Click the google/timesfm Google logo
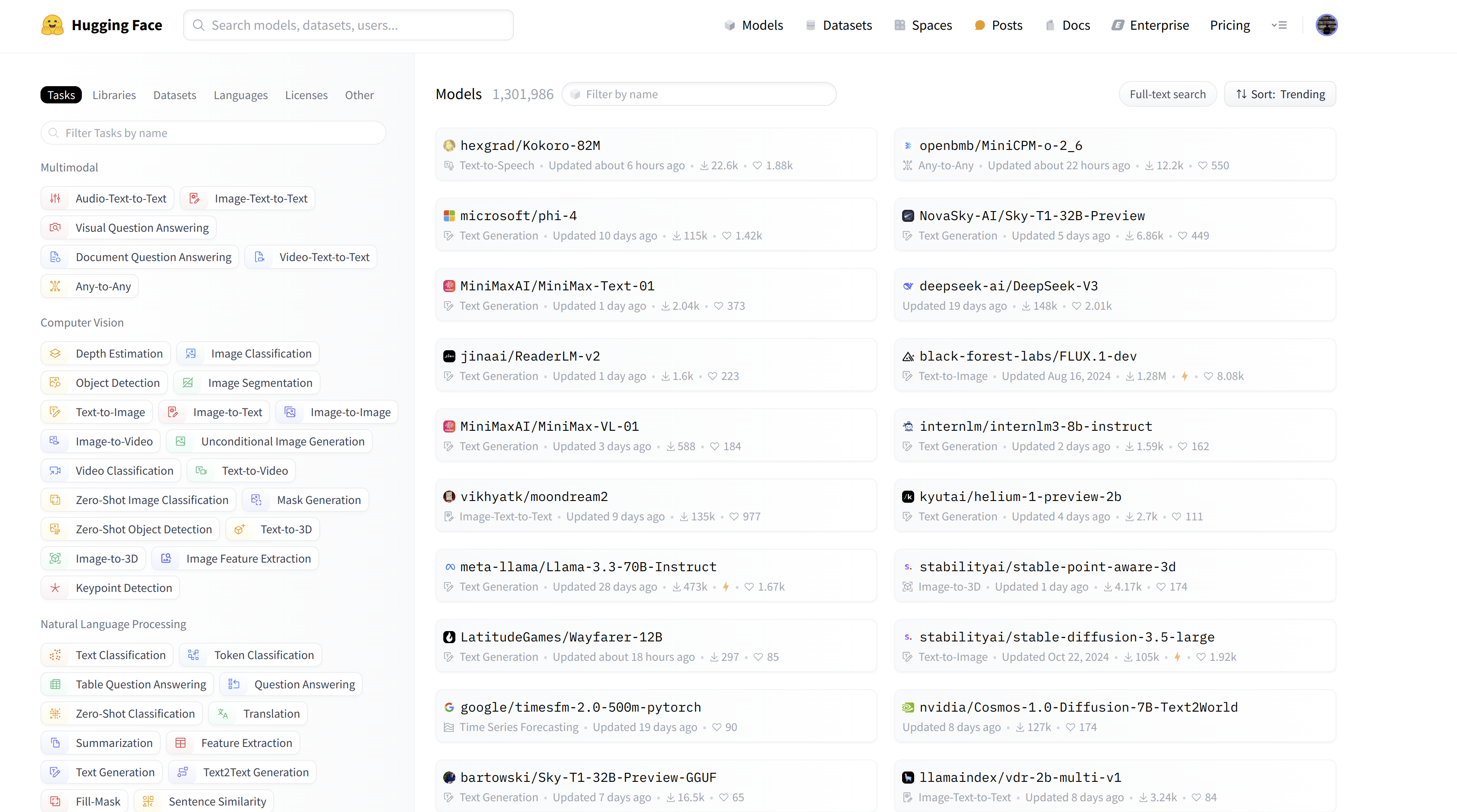Image resolution: width=1457 pixels, height=812 pixels. point(449,707)
